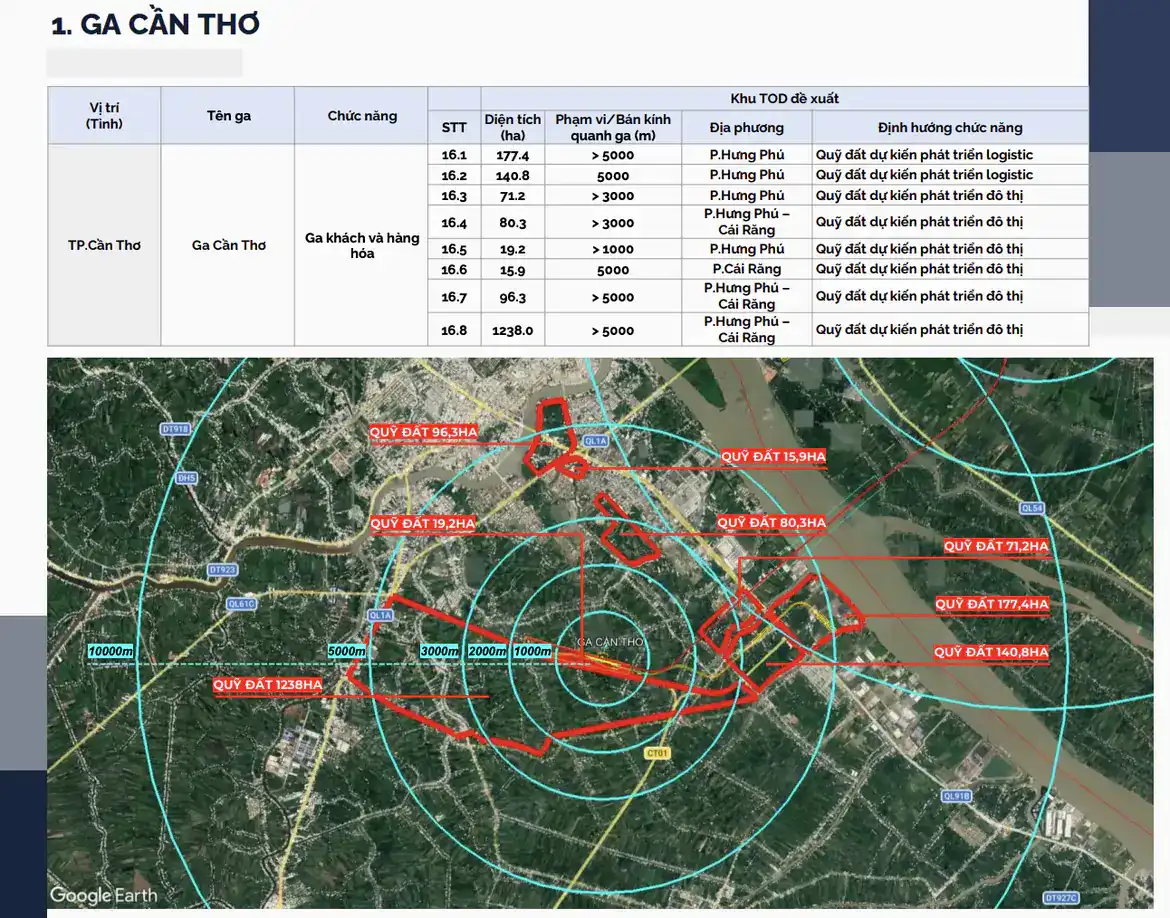This screenshot has height=918, width=1170.
Task: Click the "QUỸ ĐẤT 71,2HA" map label
Action: [996, 546]
